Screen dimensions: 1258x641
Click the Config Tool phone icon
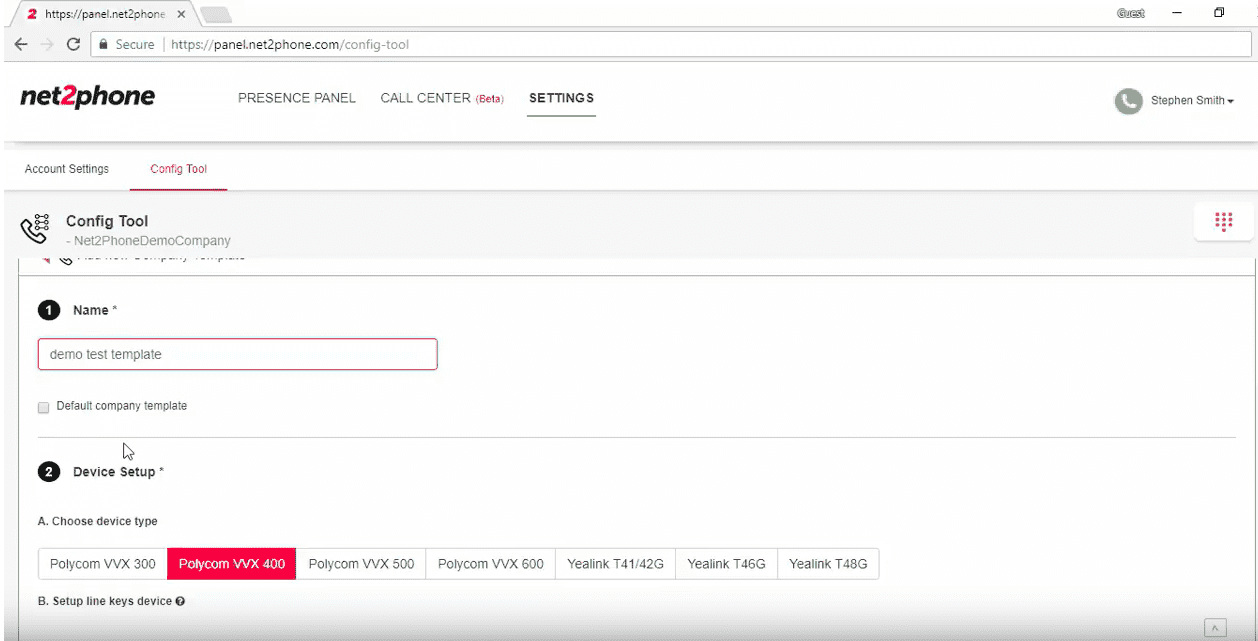[x=35, y=229]
